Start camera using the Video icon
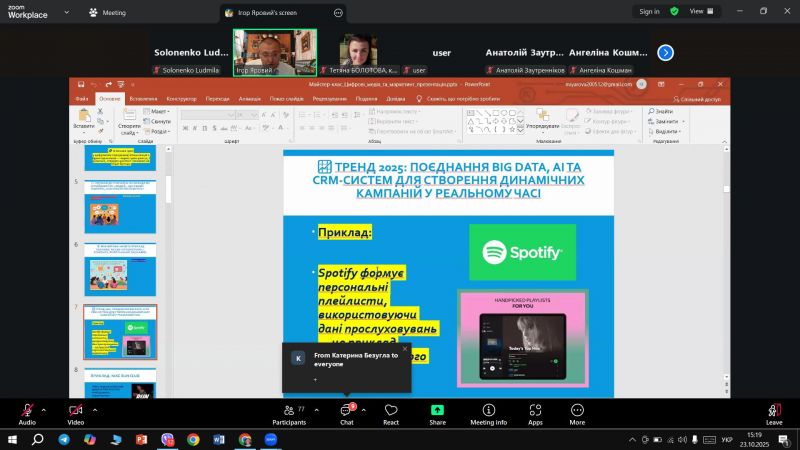 point(76,410)
